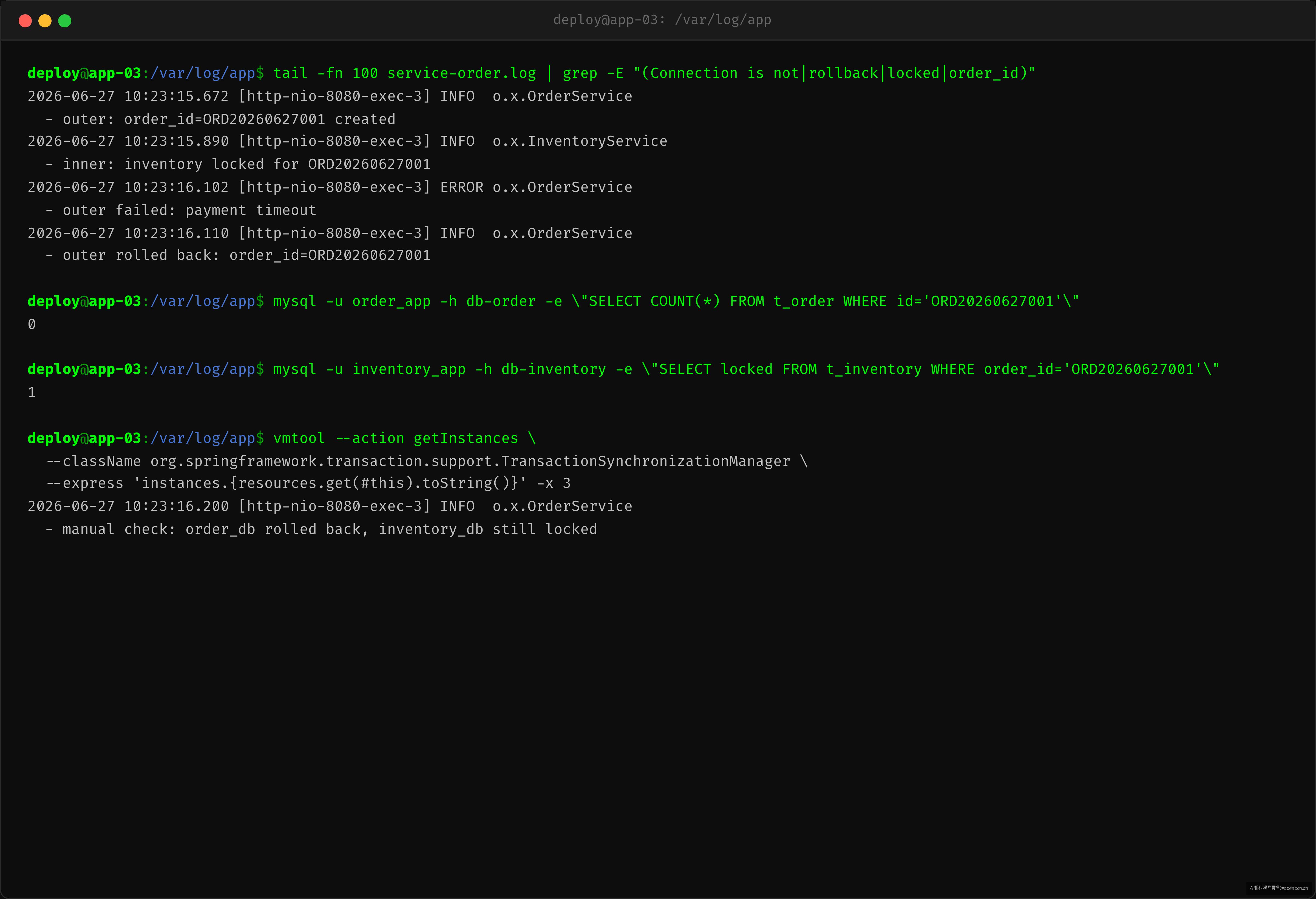Click the vmtool --action getInstances command
This screenshot has height=899, width=1316.
click(x=404, y=438)
